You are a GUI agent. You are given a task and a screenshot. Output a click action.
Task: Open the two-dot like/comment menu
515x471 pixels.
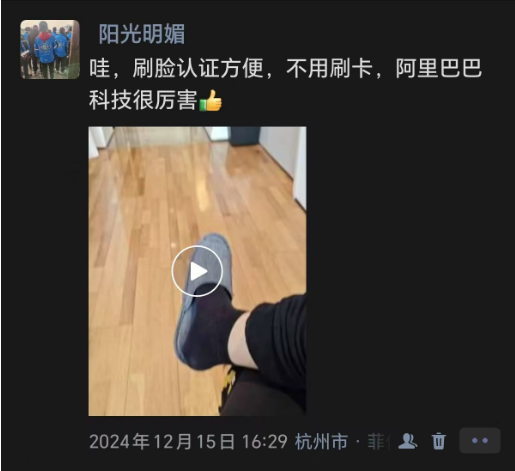480,441
